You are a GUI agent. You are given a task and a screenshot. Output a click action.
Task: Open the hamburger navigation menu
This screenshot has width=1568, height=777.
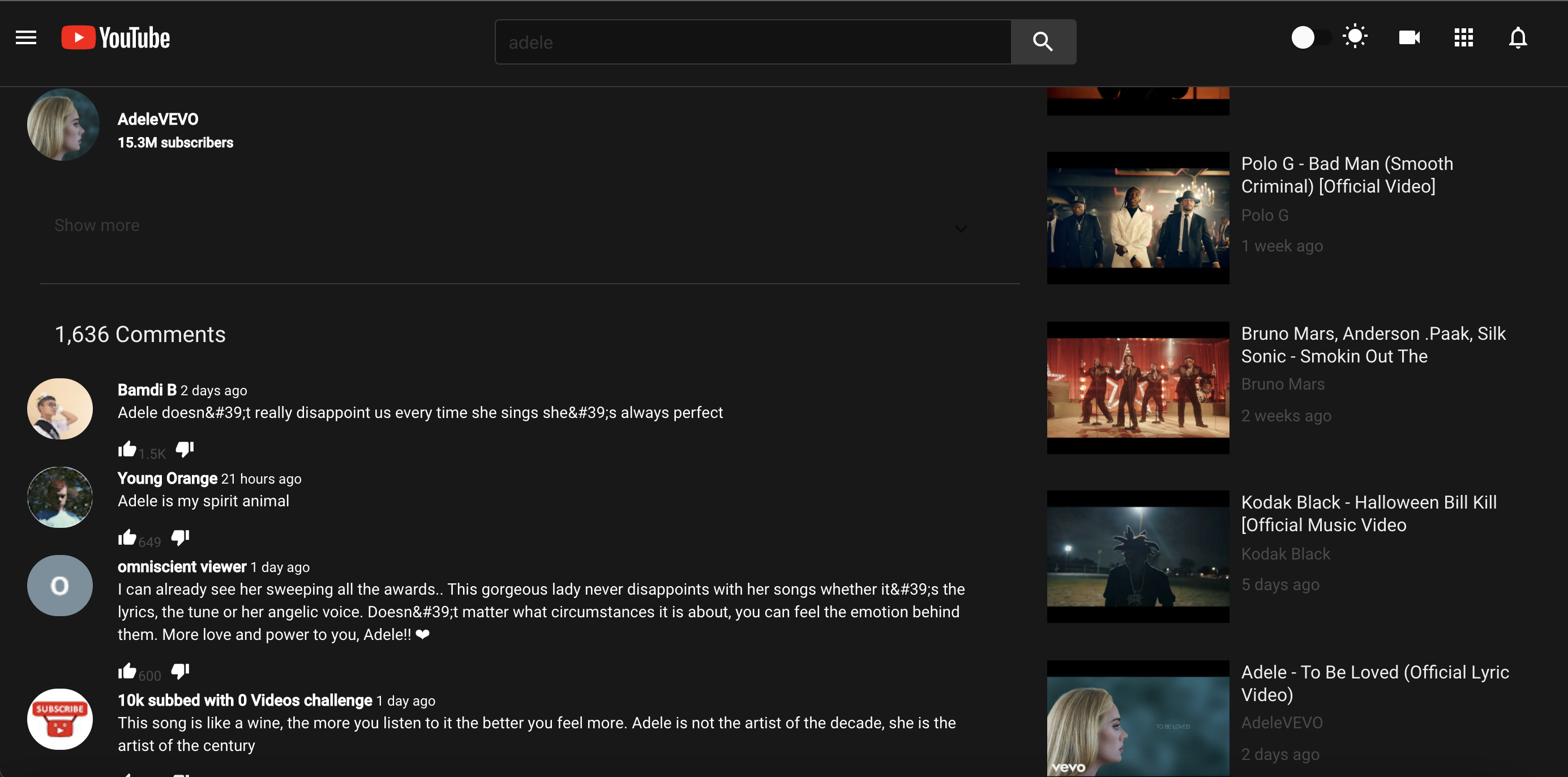click(x=25, y=37)
